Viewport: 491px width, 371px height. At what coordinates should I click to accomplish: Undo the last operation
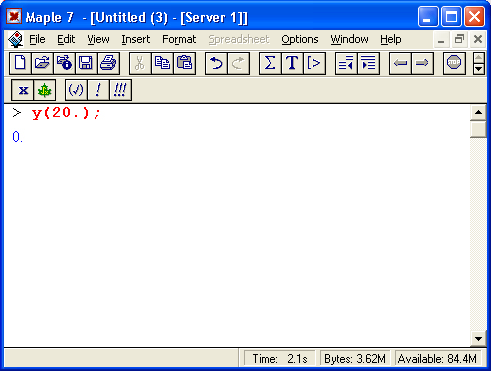point(216,63)
